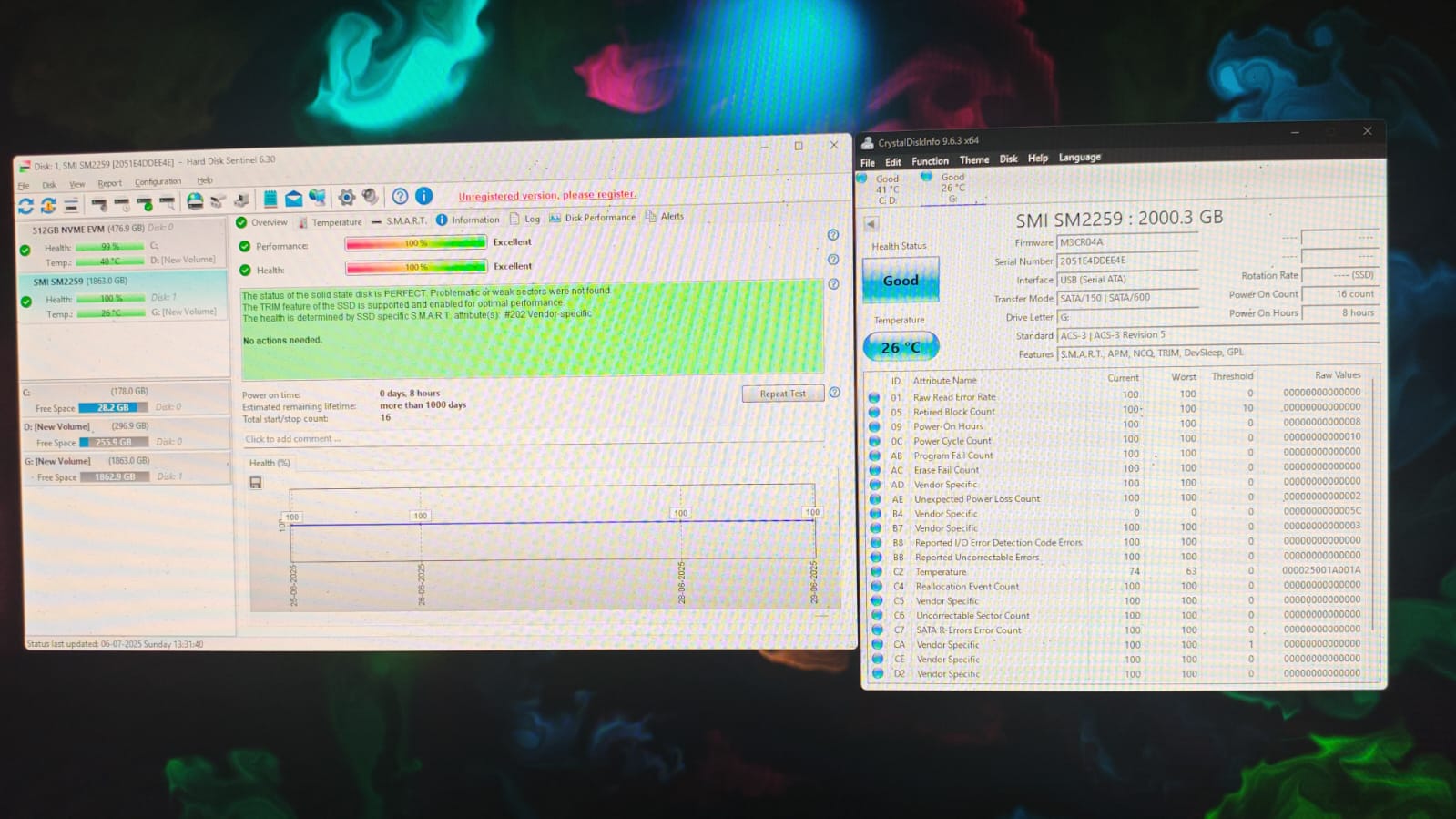Click the envelope e-mail icon in toolbar
The height and width of the screenshot is (819, 1456).
click(293, 199)
